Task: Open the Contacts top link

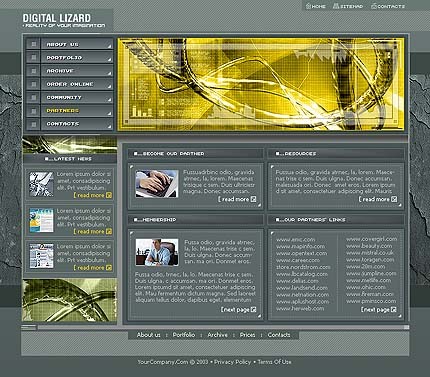Action: tap(391, 6)
